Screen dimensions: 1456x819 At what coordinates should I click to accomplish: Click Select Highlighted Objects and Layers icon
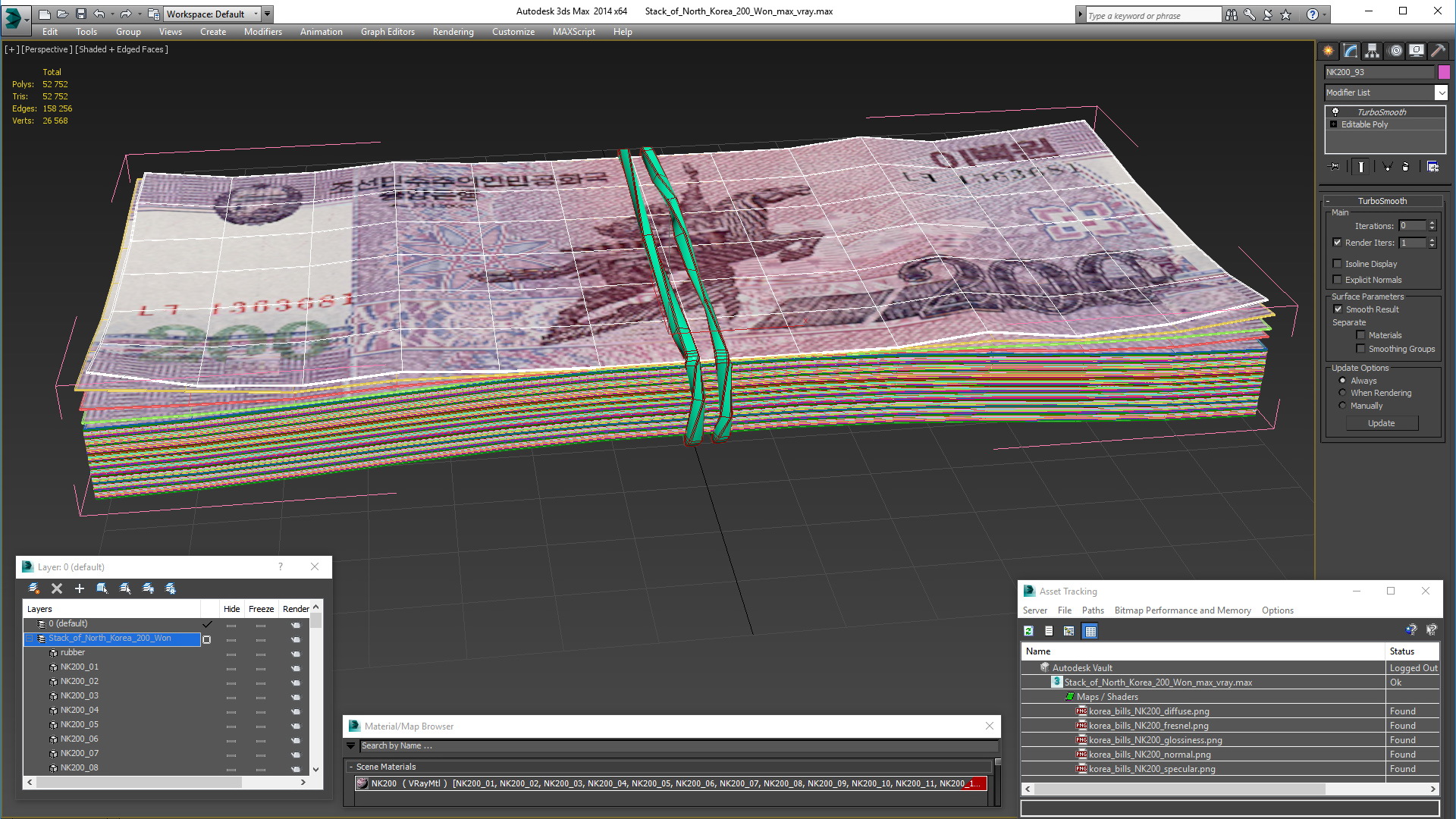point(102,588)
